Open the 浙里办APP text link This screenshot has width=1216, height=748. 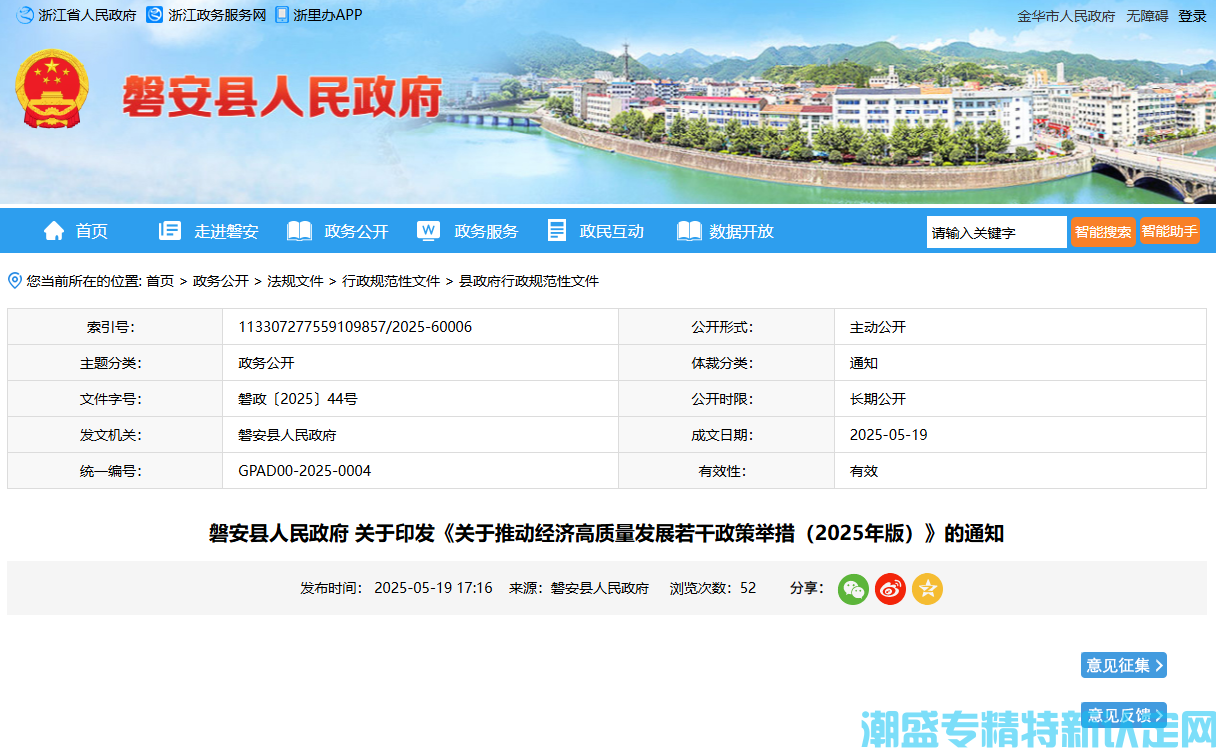pos(328,15)
